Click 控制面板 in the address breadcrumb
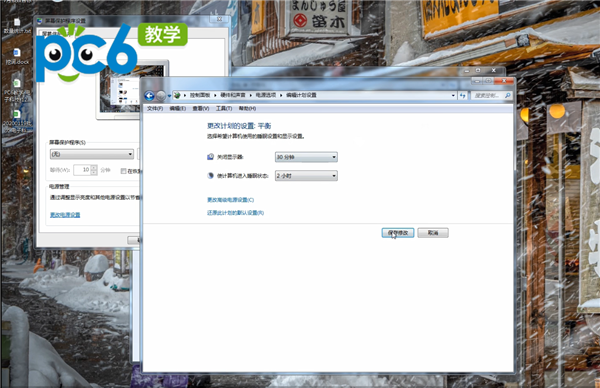600x388 pixels. tap(200, 95)
